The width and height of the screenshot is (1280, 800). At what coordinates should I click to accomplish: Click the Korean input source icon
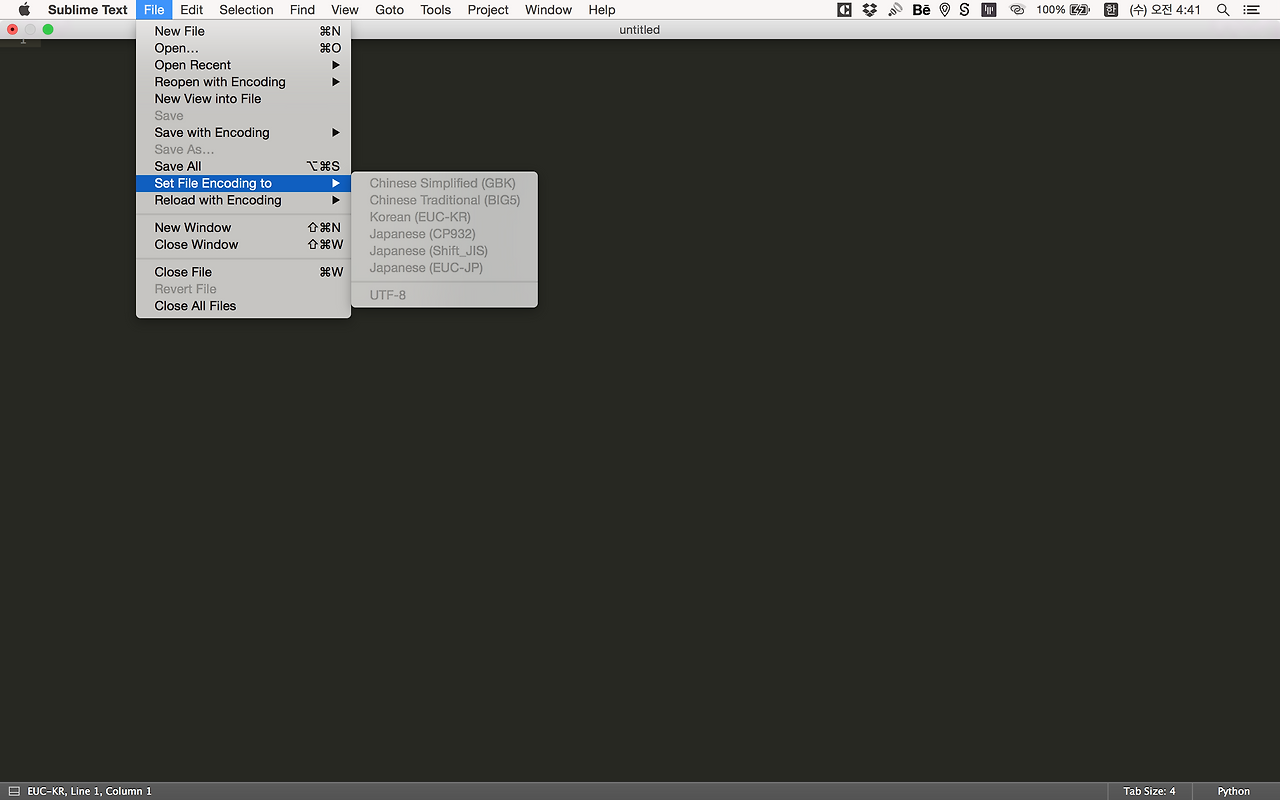click(x=1110, y=10)
